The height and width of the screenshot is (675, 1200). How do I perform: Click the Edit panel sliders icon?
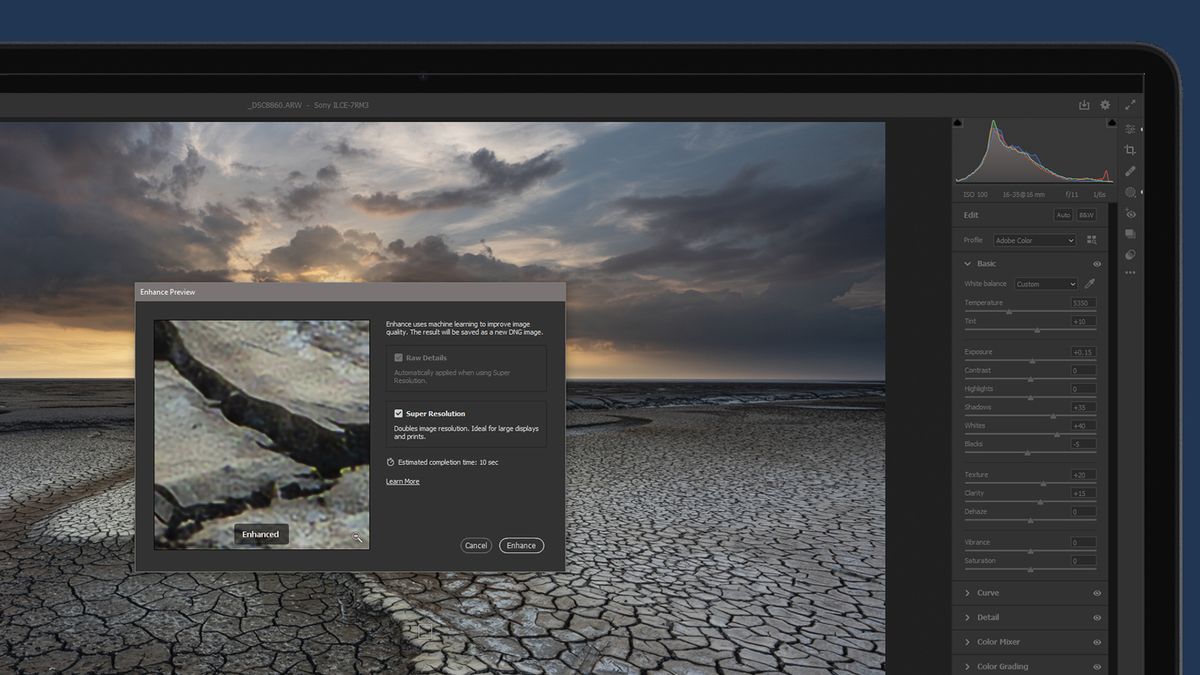pyautogui.click(x=1130, y=129)
